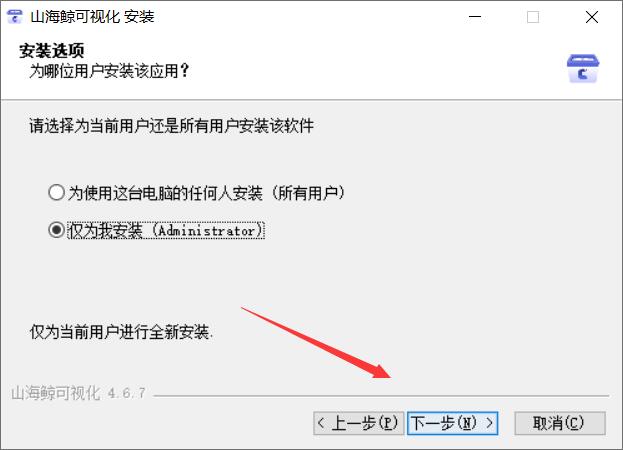The image size is (623, 450).
Task: Minimize the installer window
Action: coord(475,17)
